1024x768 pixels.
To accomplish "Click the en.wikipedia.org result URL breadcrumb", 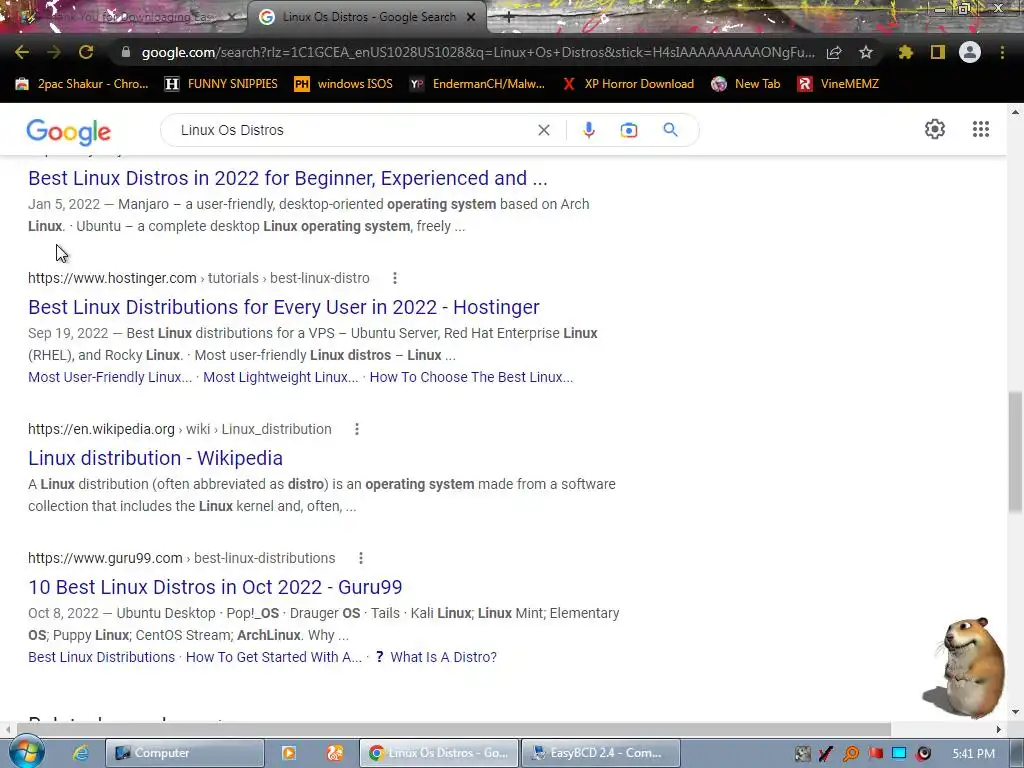I will coord(180,429).
